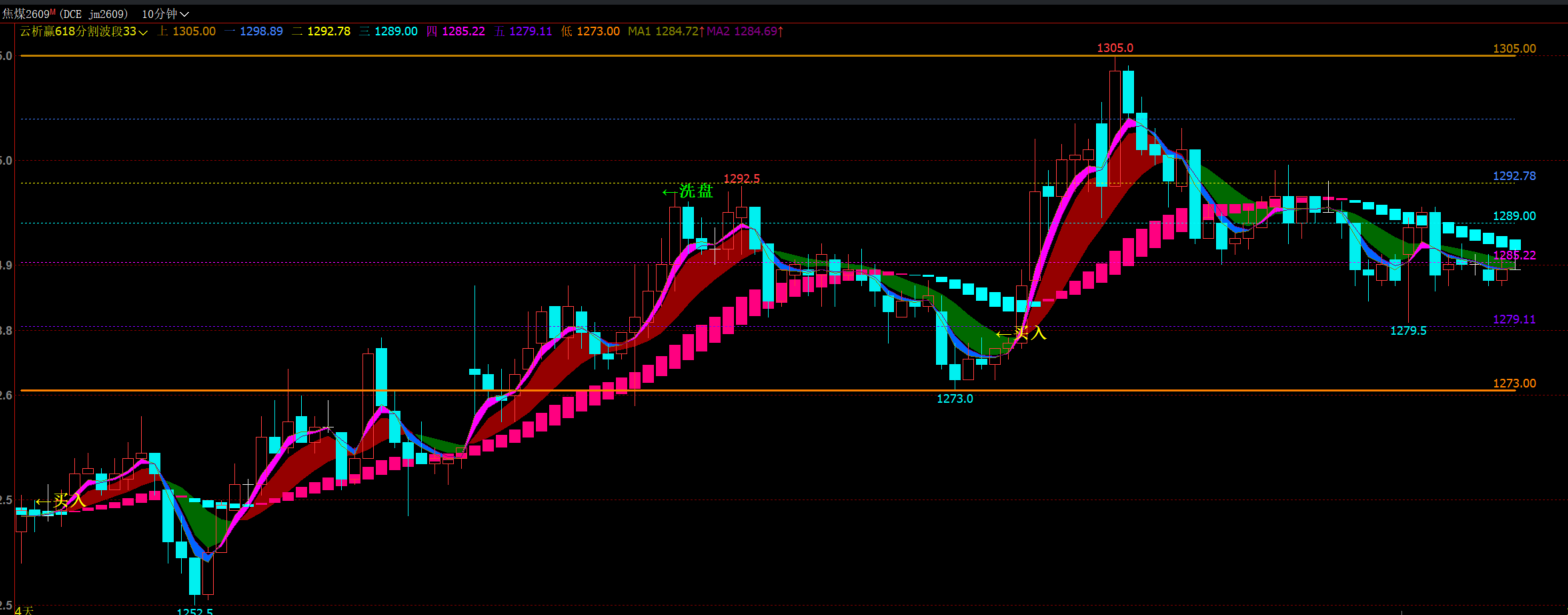The height and width of the screenshot is (615, 1568).
Task: Click the right-edge 1292.78 level label
Action: point(1514,176)
